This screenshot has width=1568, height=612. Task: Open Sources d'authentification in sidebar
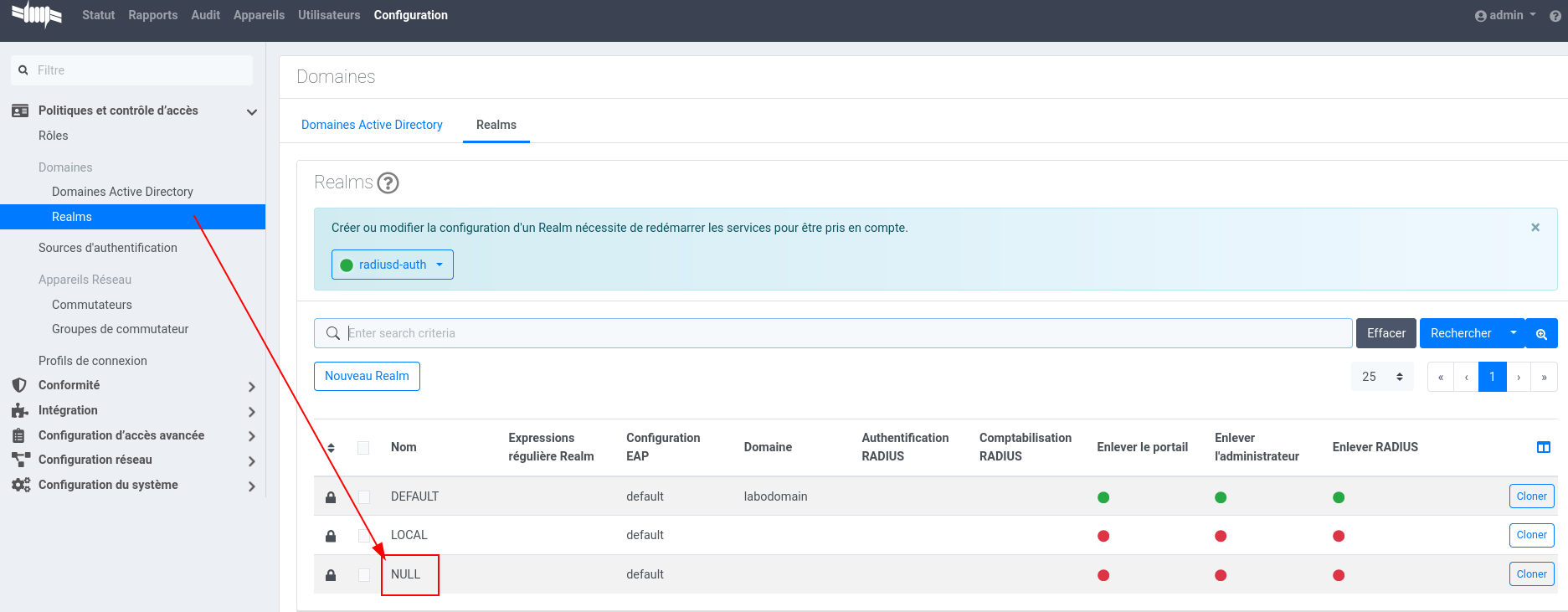click(x=108, y=248)
